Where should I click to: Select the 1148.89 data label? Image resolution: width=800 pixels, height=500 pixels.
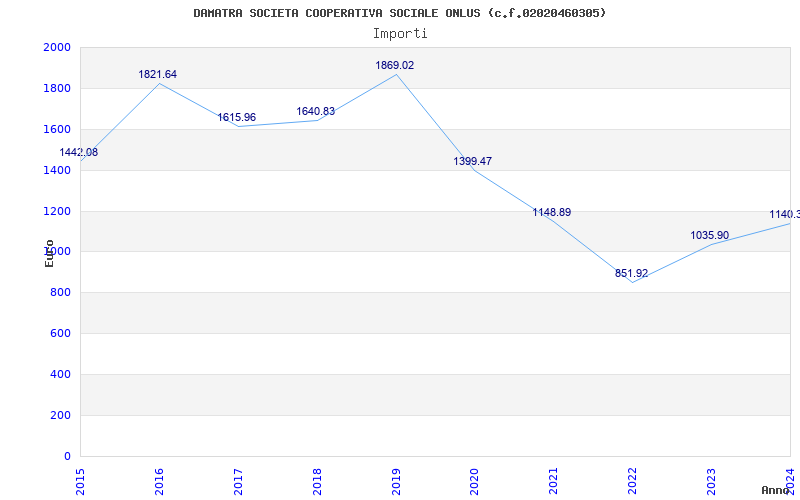click(552, 212)
